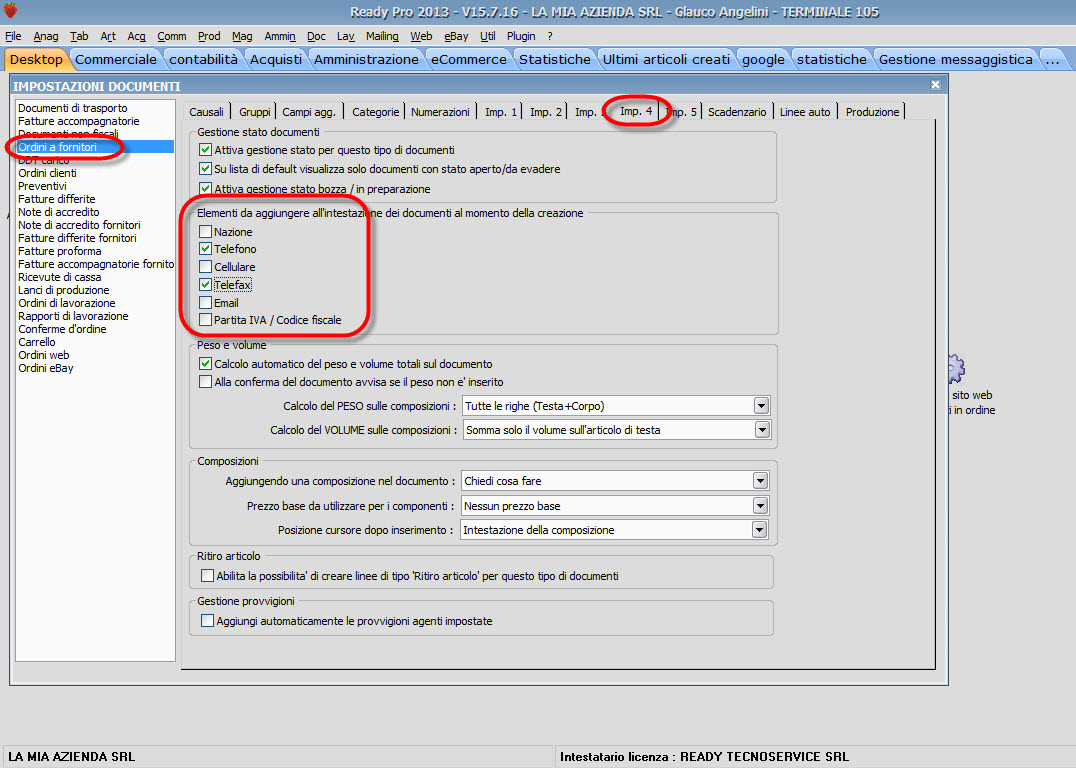This screenshot has width=1076, height=768.
Task: Select 'Ordini web' in document list
Action: 44,356
